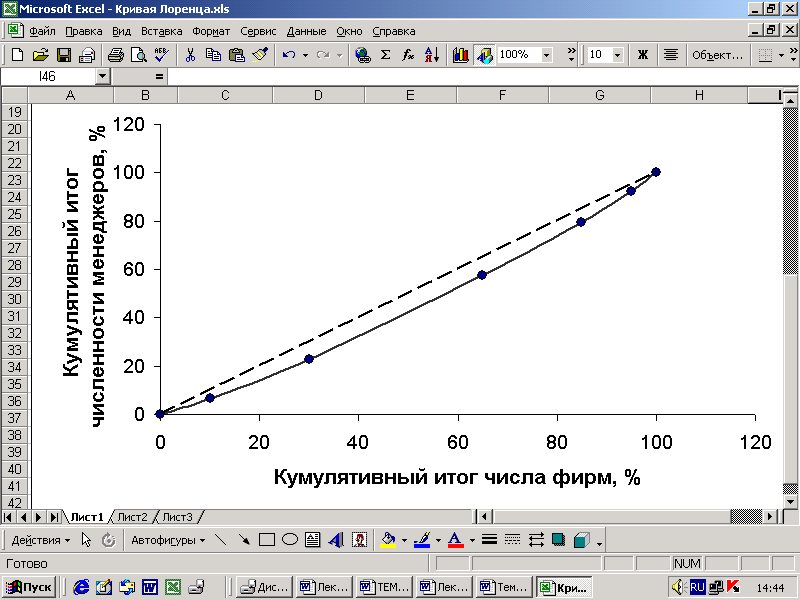Image resolution: width=800 pixels, height=600 pixels.
Task: Click the Insert Hyperlink globe icon
Action: pyautogui.click(x=363, y=55)
